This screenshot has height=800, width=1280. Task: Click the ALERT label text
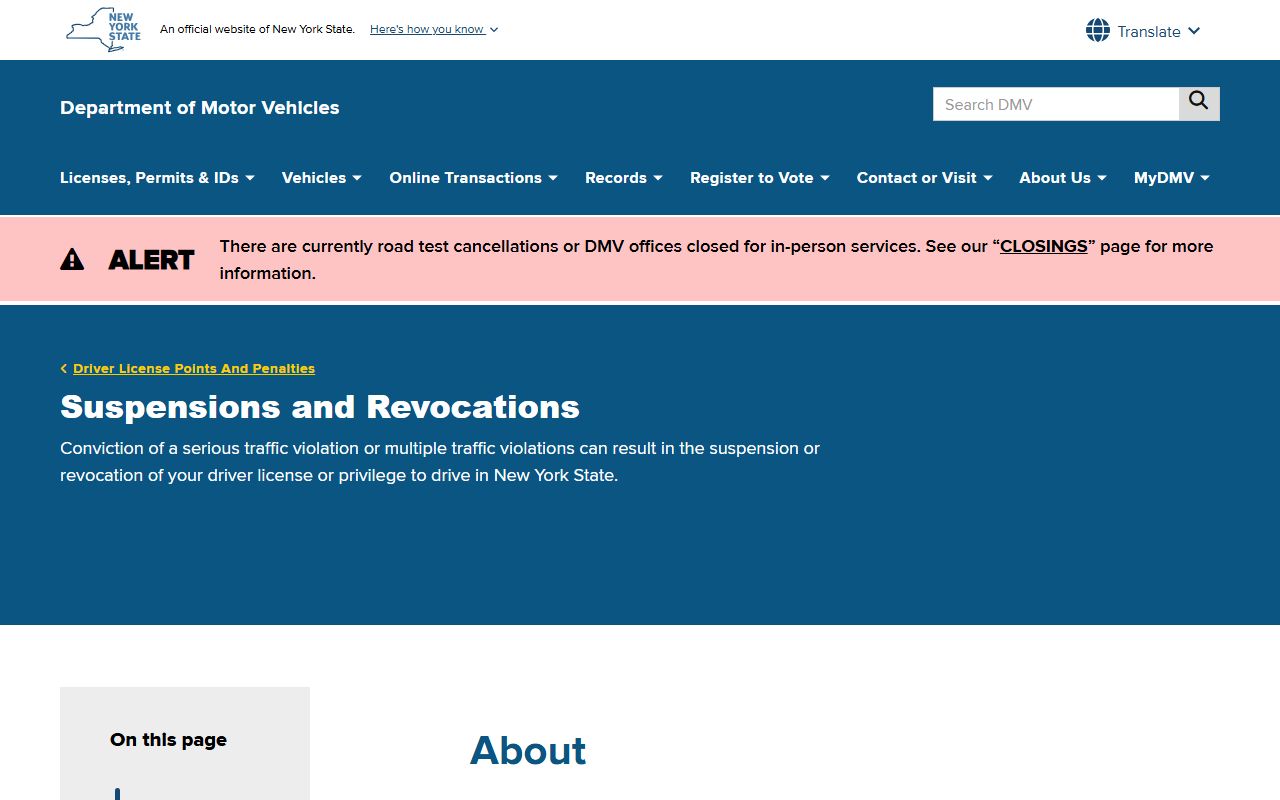click(x=151, y=260)
